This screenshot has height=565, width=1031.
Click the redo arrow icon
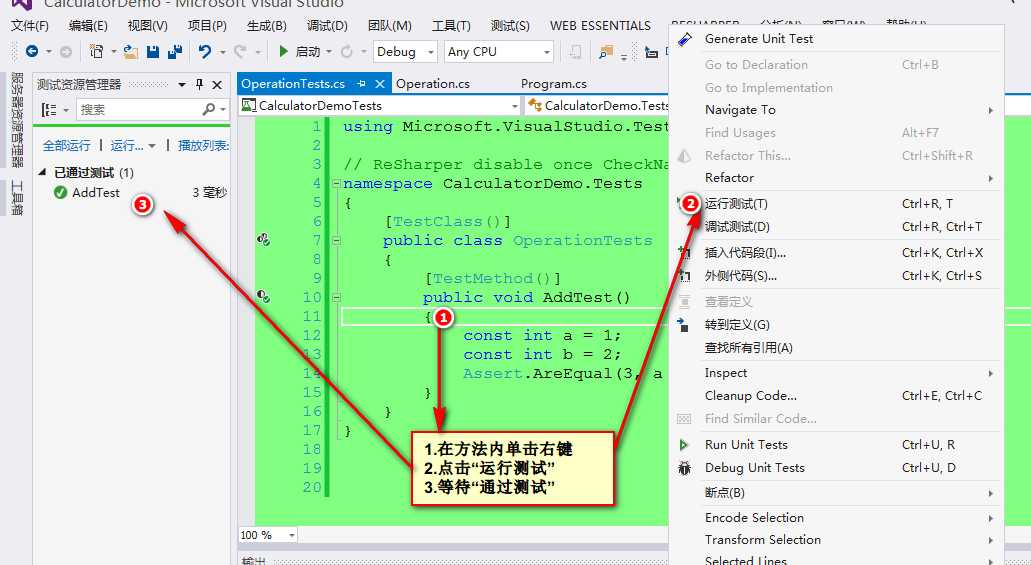[240, 51]
